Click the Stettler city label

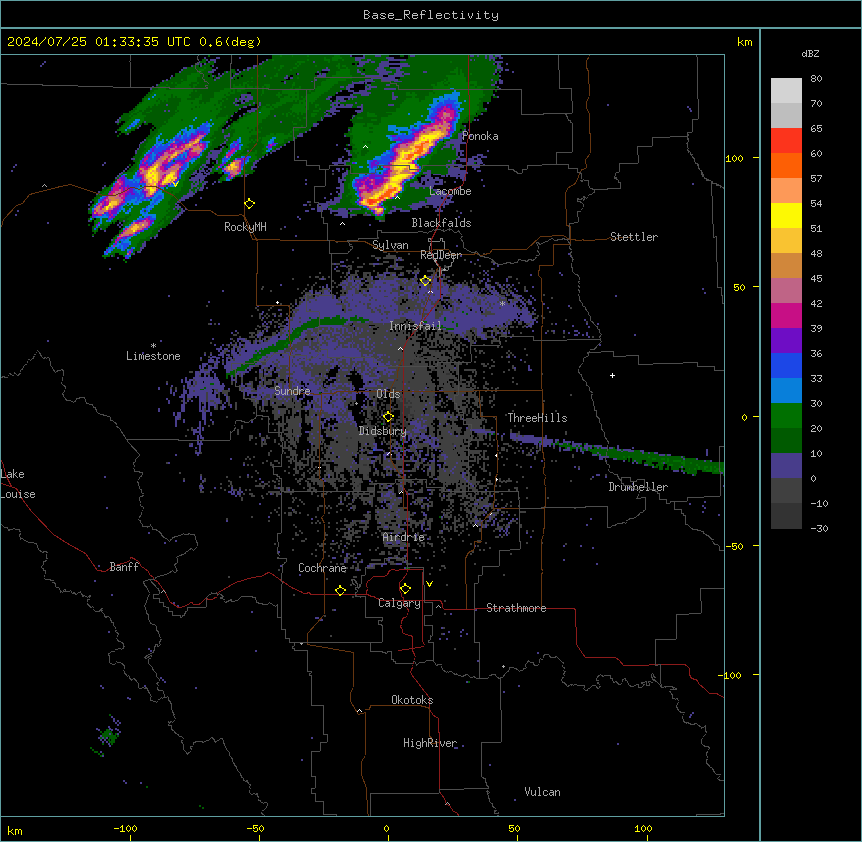pos(634,237)
